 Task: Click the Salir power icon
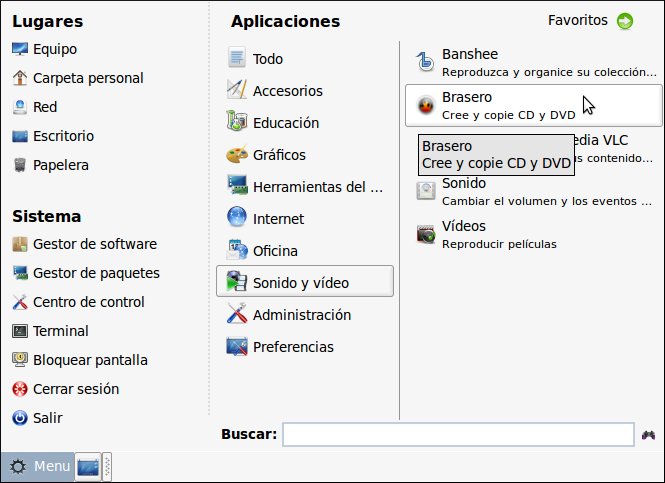pyautogui.click(x=20, y=418)
